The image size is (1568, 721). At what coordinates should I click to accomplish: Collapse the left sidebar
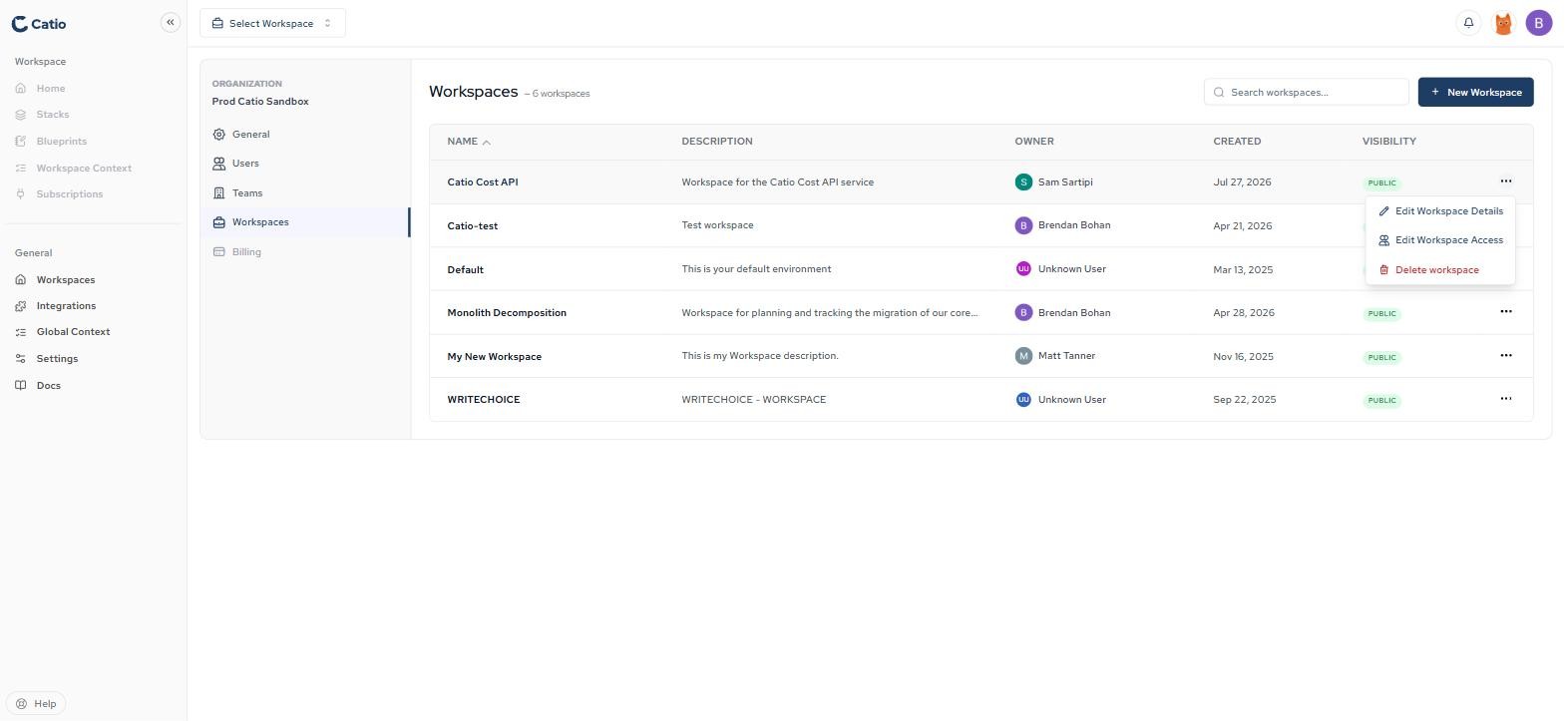pos(171,22)
